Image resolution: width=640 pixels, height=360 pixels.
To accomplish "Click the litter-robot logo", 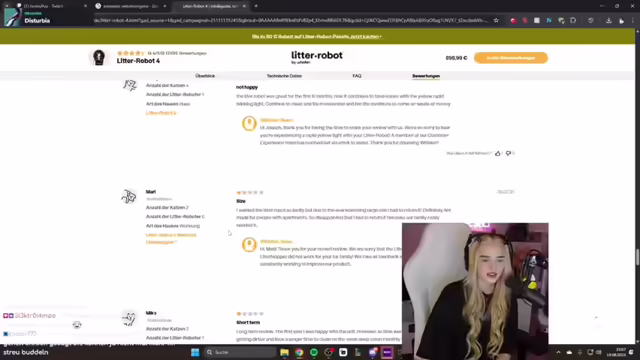I will point(317,57).
